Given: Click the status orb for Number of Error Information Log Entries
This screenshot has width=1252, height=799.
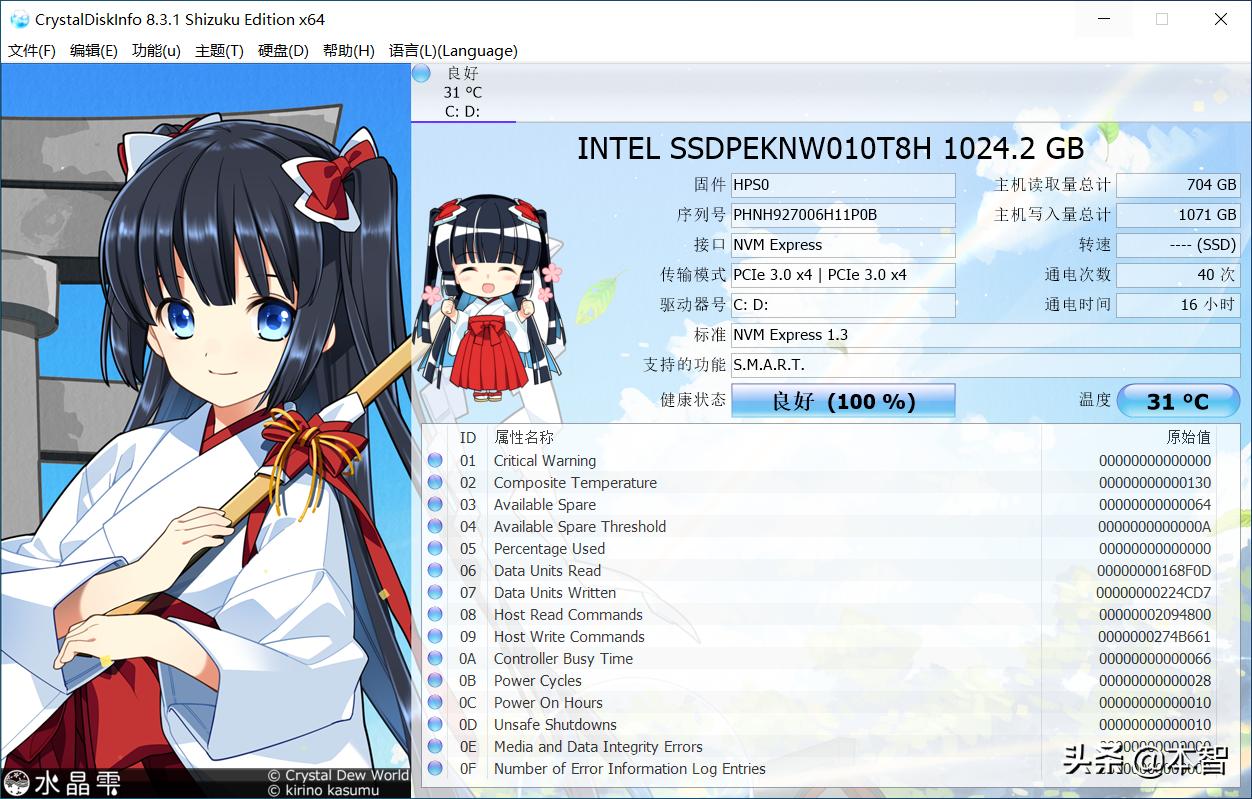Looking at the screenshot, I should (x=435, y=769).
